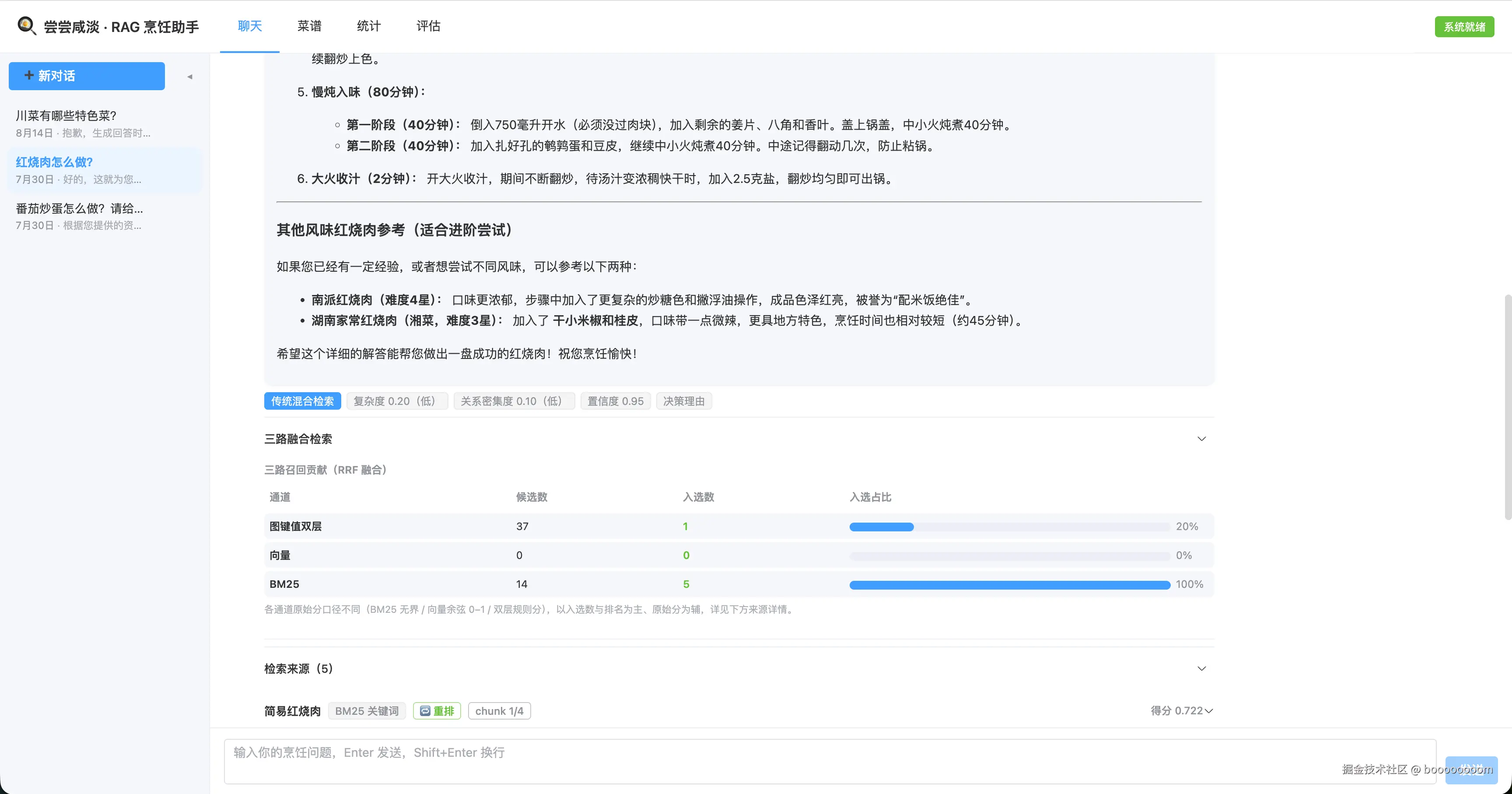
Task: Click the BM25 关键词 source tag
Action: click(367, 711)
